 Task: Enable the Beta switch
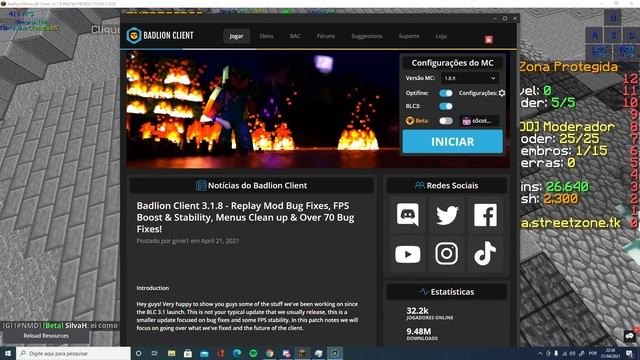point(446,121)
